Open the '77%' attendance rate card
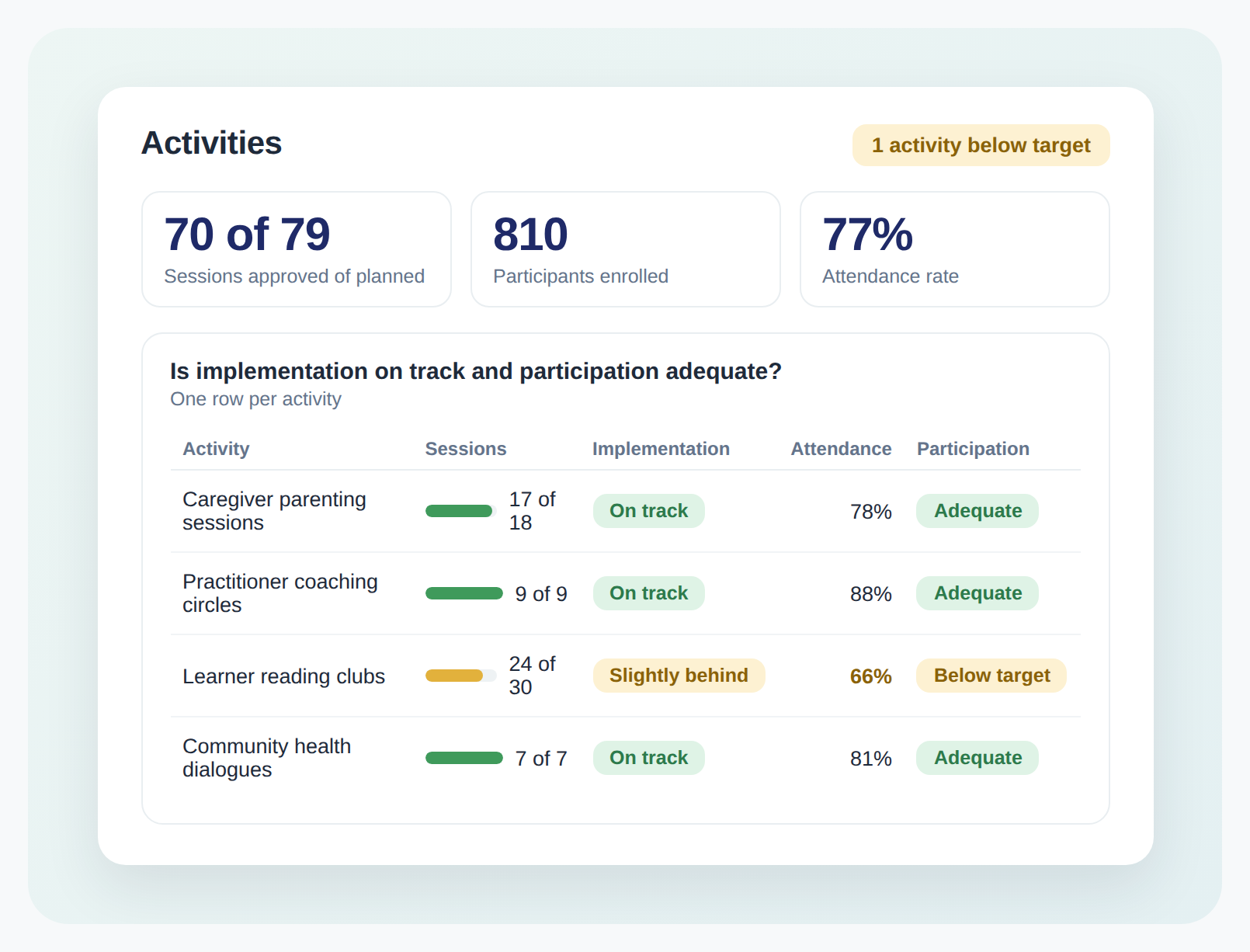The height and width of the screenshot is (952, 1250). click(955, 249)
